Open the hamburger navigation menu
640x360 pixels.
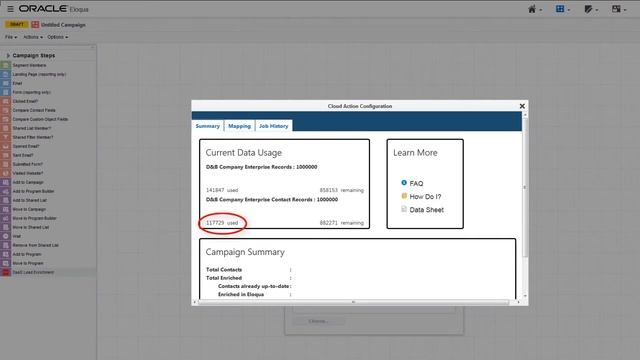point(10,9)
